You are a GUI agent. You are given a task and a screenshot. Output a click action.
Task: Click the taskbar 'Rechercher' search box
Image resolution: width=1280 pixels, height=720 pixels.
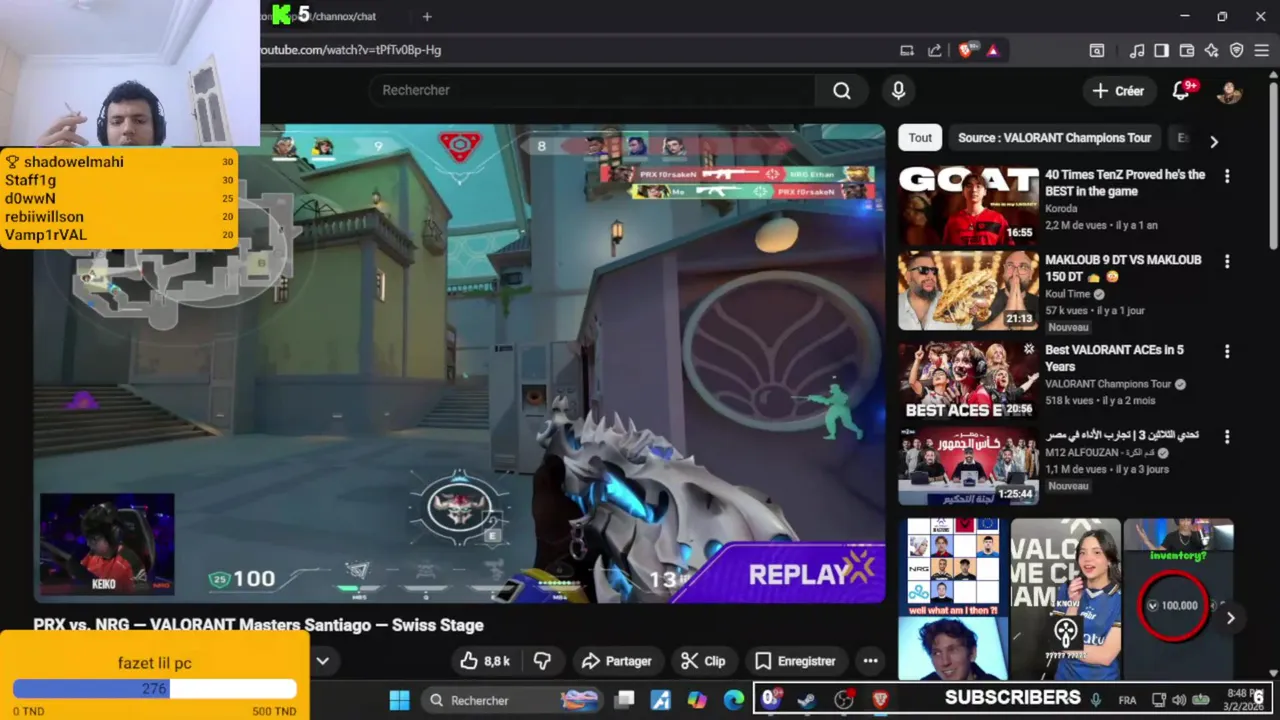[513, 700]
